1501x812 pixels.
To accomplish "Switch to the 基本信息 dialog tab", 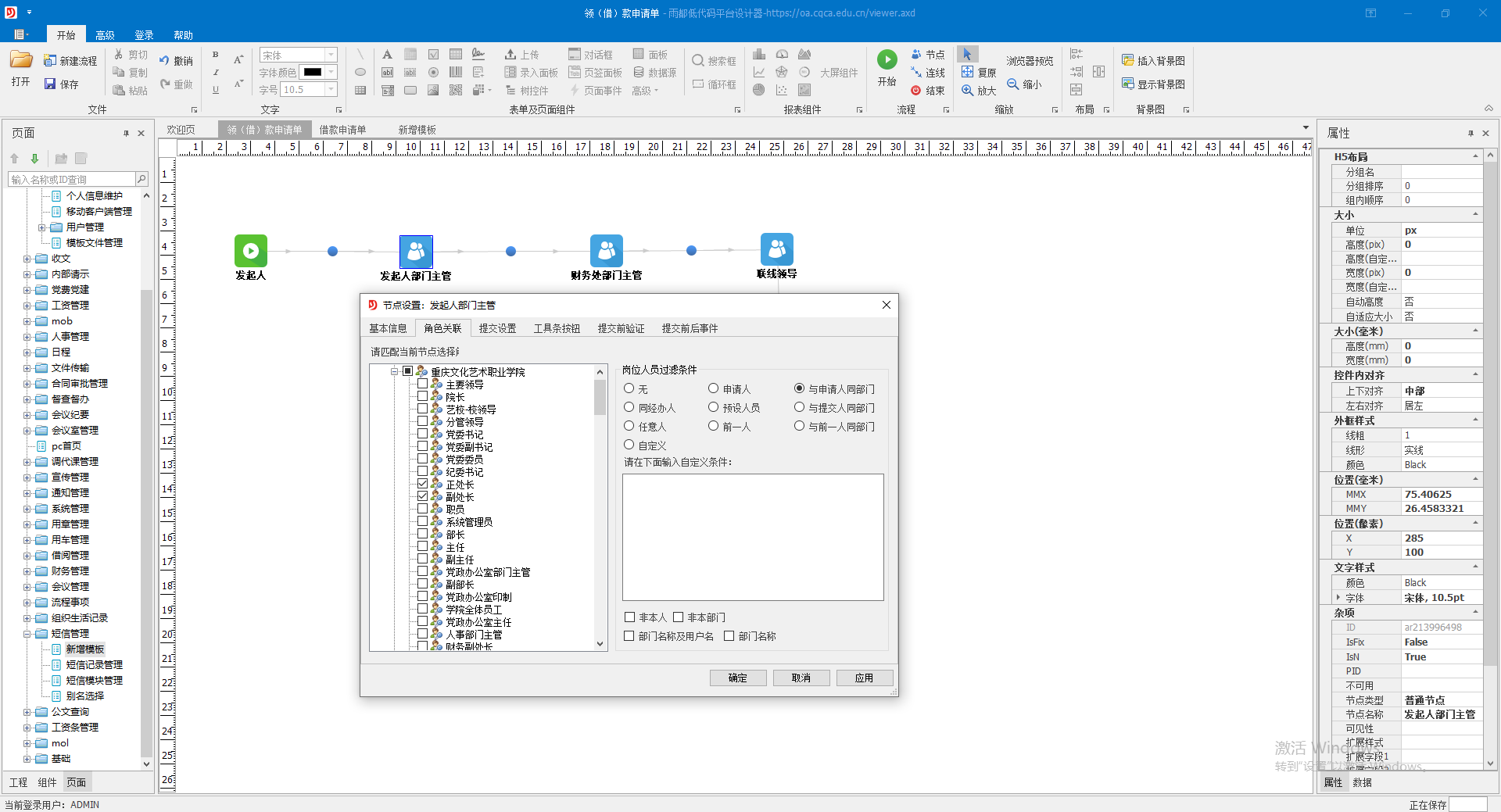I will pos(388,328).
